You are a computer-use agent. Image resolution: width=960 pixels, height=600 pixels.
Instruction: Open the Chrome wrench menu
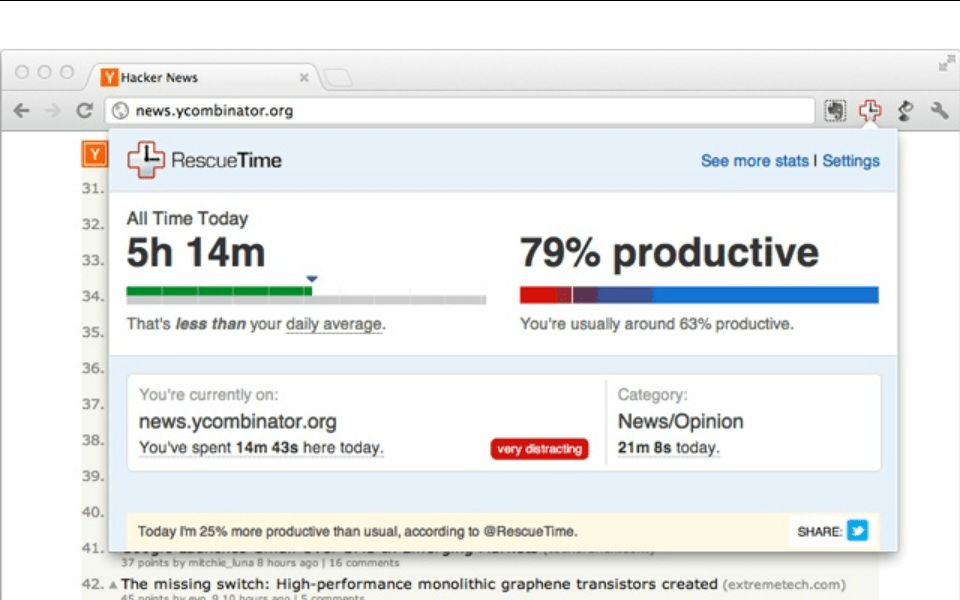pos(939,111)
